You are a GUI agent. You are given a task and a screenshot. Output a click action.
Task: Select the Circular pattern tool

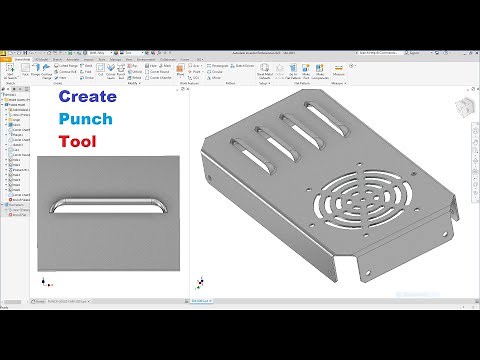click(215, 72)
